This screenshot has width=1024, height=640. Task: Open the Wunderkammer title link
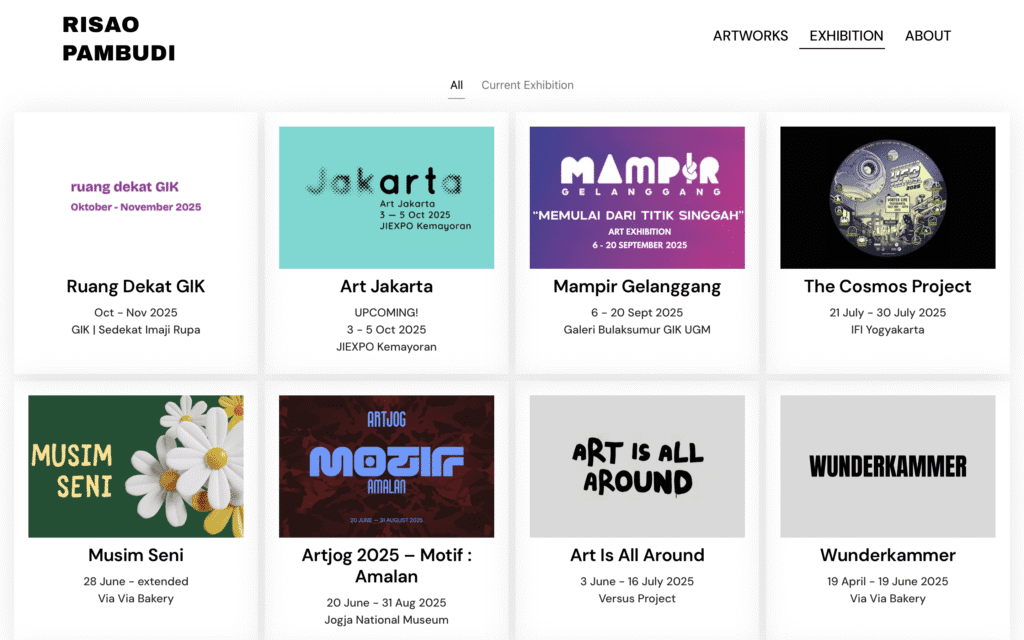(887, 555)
